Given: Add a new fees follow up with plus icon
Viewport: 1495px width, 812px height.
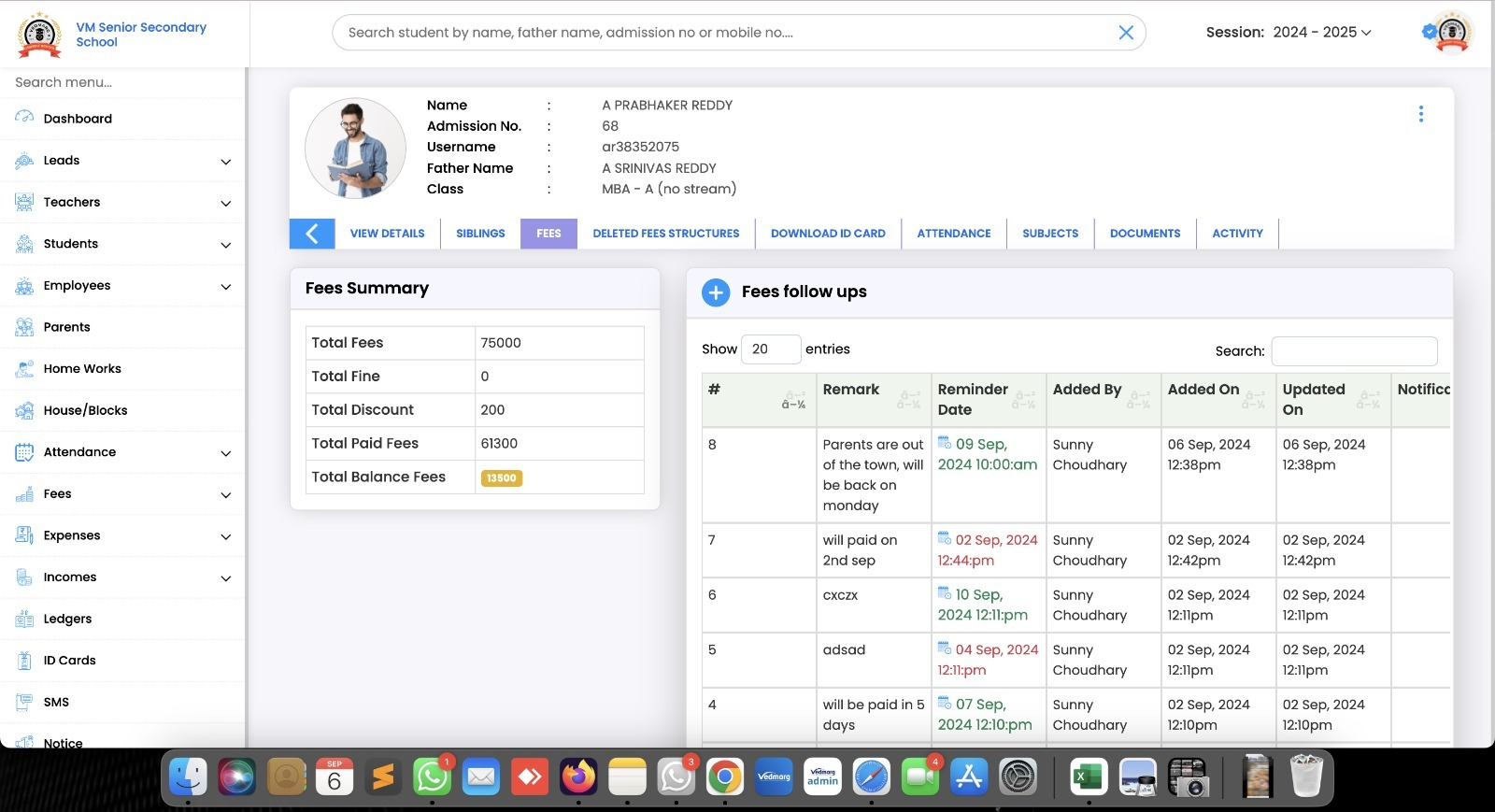Looking at the screenshot, I should click(716, 292).
